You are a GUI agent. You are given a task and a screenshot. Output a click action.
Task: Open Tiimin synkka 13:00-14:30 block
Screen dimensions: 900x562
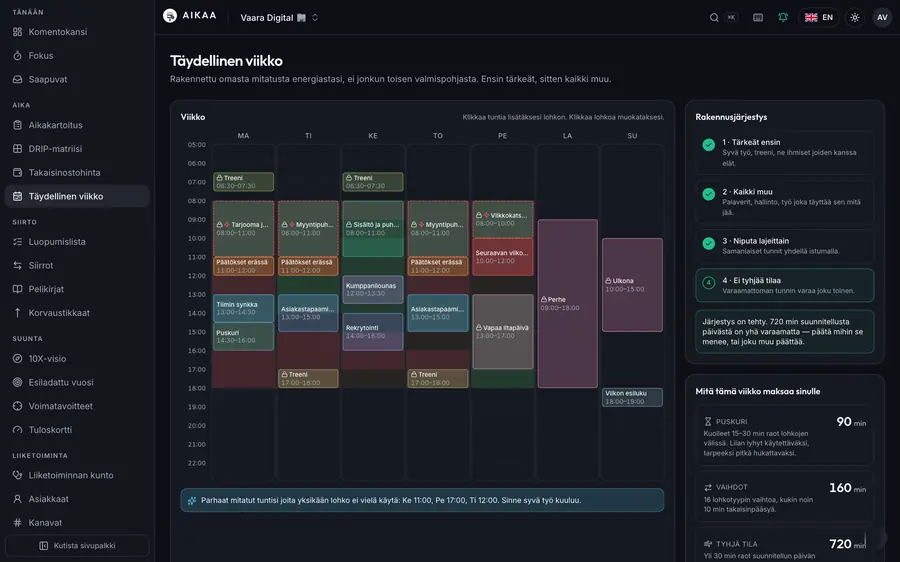243,308
